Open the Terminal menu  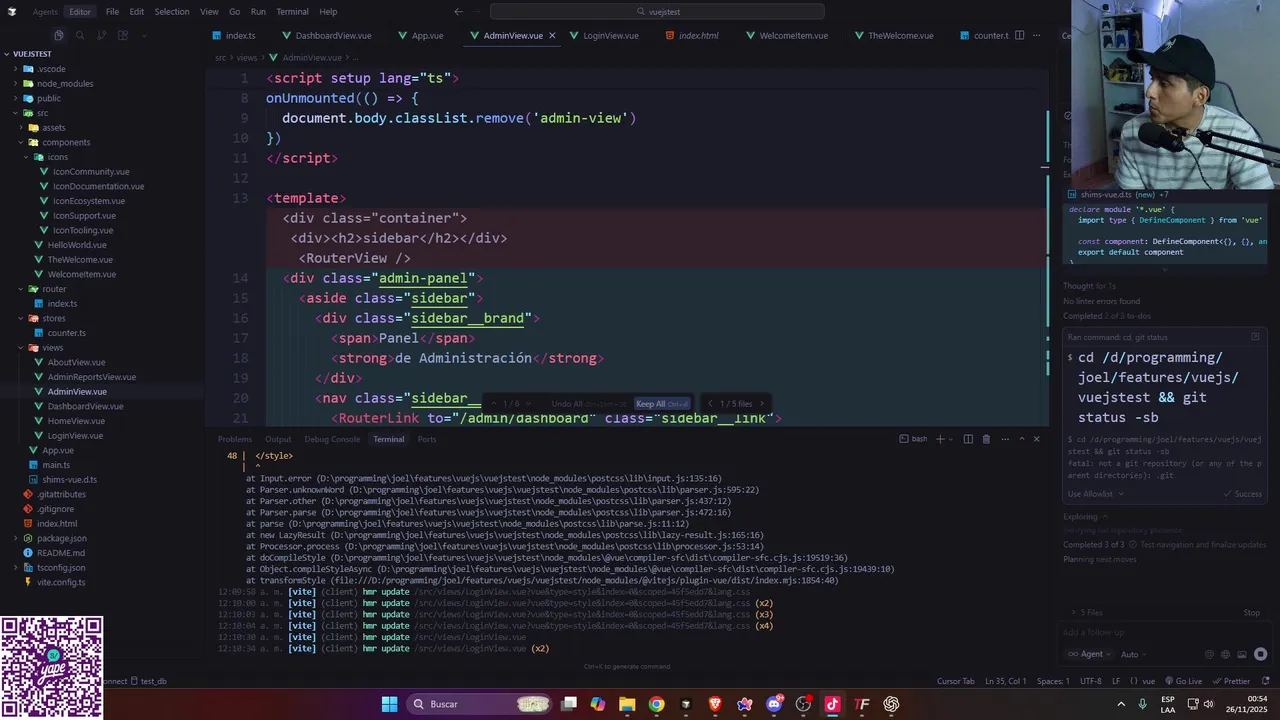tap(292, 12)
